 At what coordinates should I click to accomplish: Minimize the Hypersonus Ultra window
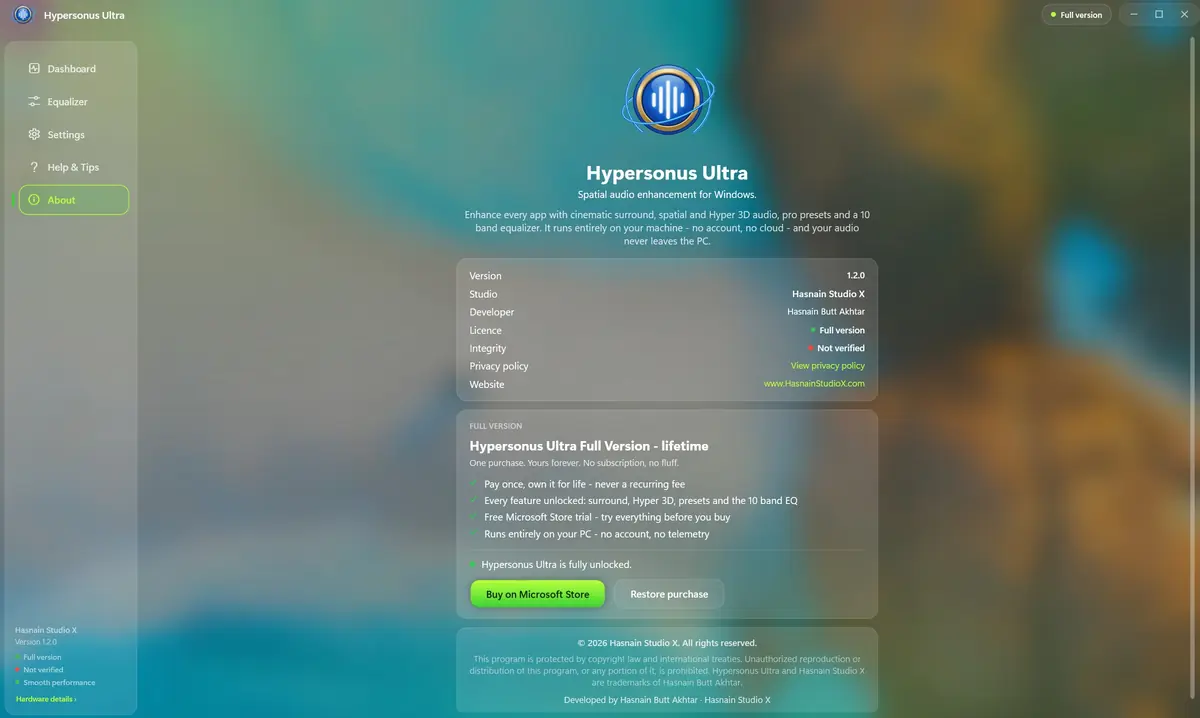coord(1134,14)
